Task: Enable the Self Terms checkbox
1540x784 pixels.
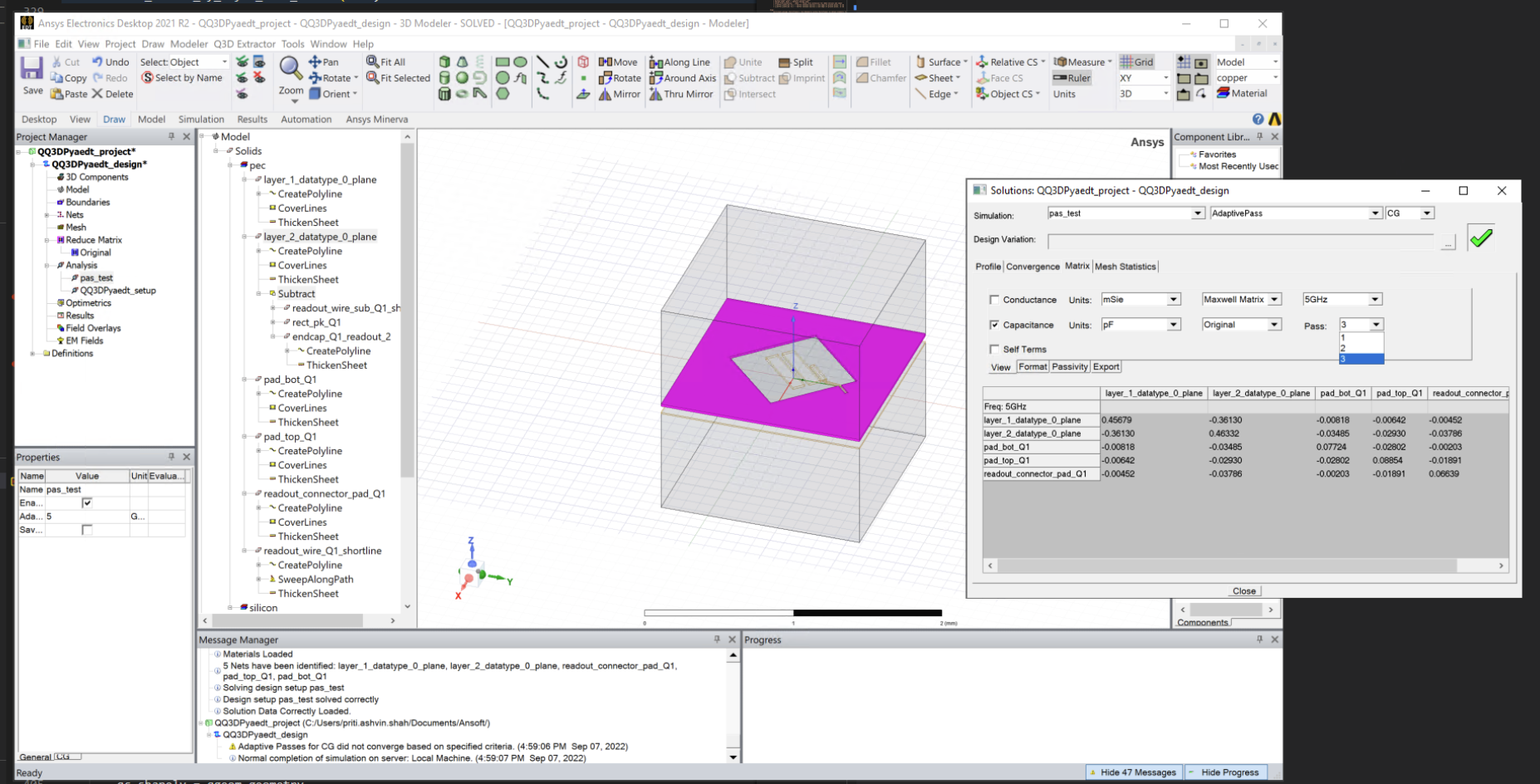Action: (994, 350)
